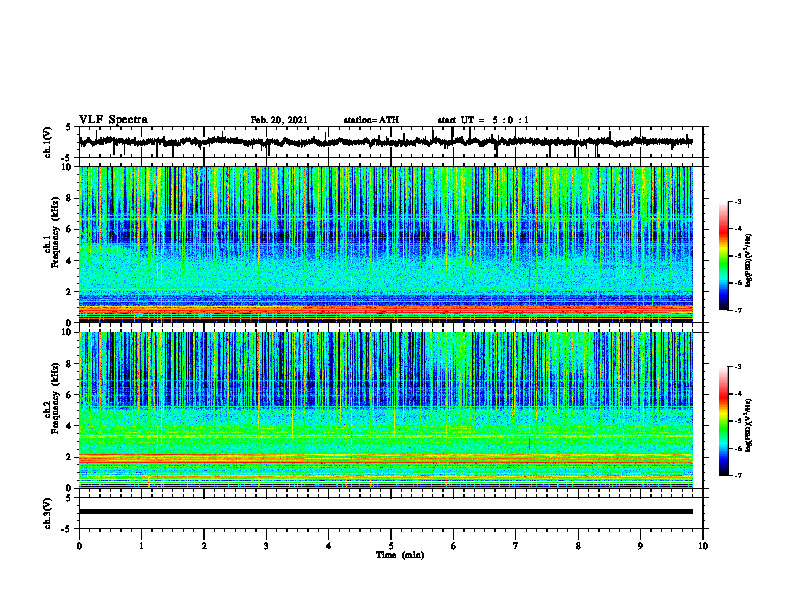Click the "8" tick on the time axis
Viewport: 792px width, 612px height.
(578, 546)
